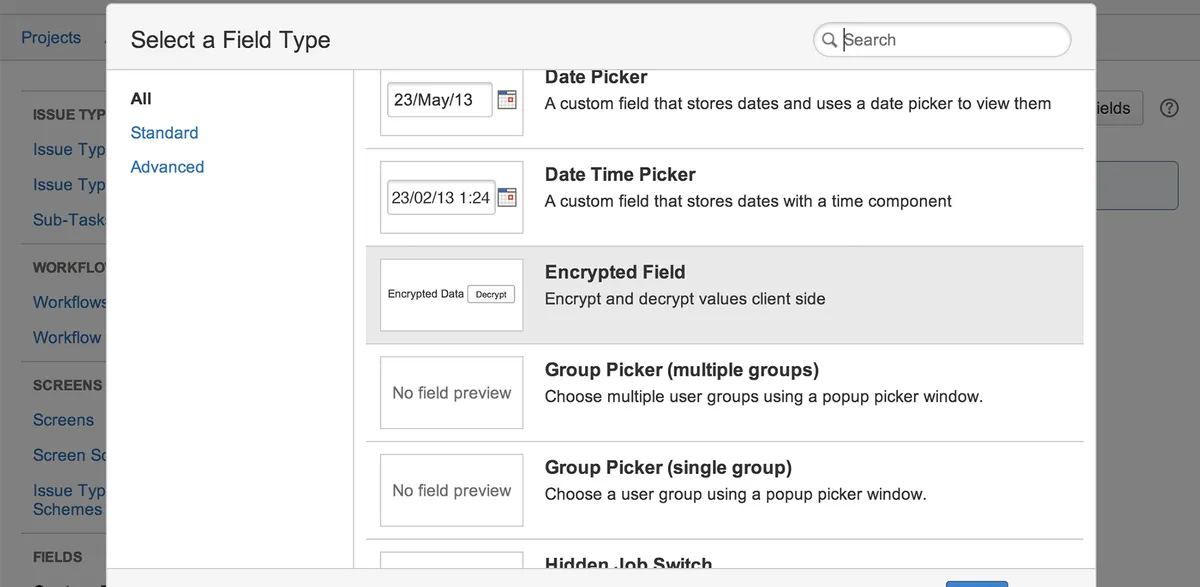The image size is (1200, 587).
Task: Select Group Picker (single group) type
Action: click(725, 490)
